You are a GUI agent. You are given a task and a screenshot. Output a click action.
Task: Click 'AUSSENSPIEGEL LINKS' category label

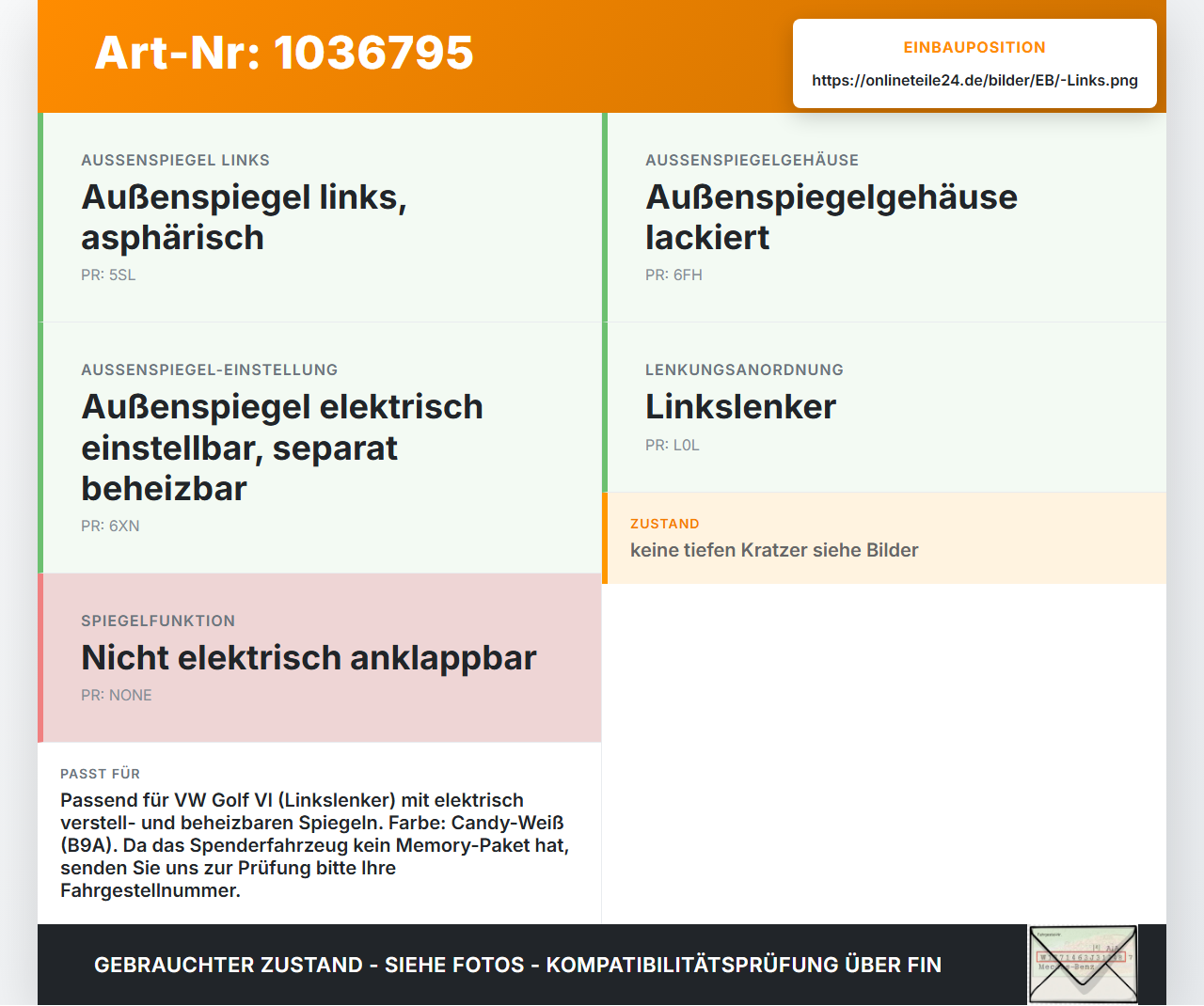pos(175,160)
